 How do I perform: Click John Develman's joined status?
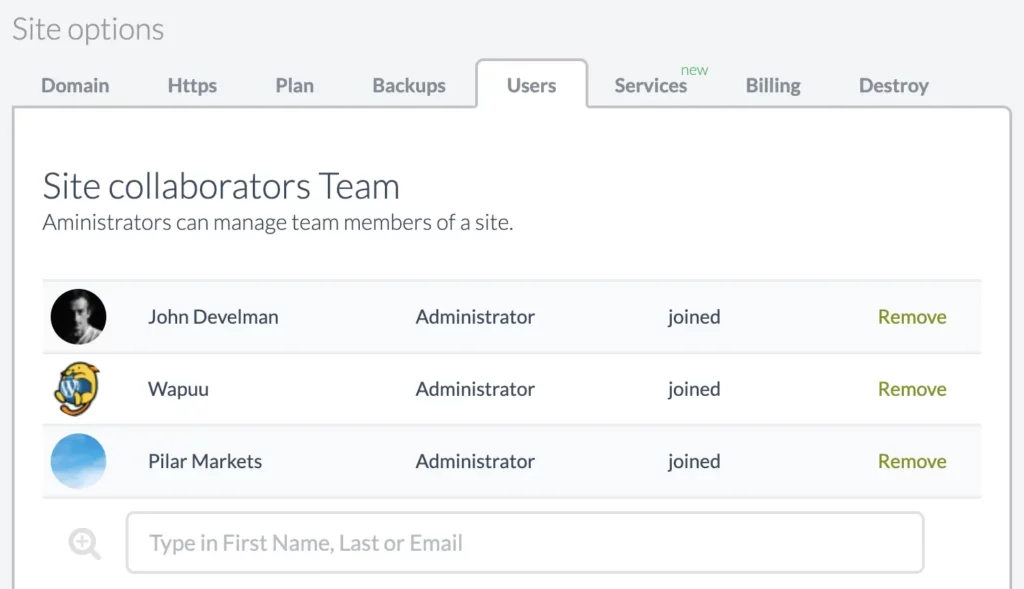click(694, 317)
